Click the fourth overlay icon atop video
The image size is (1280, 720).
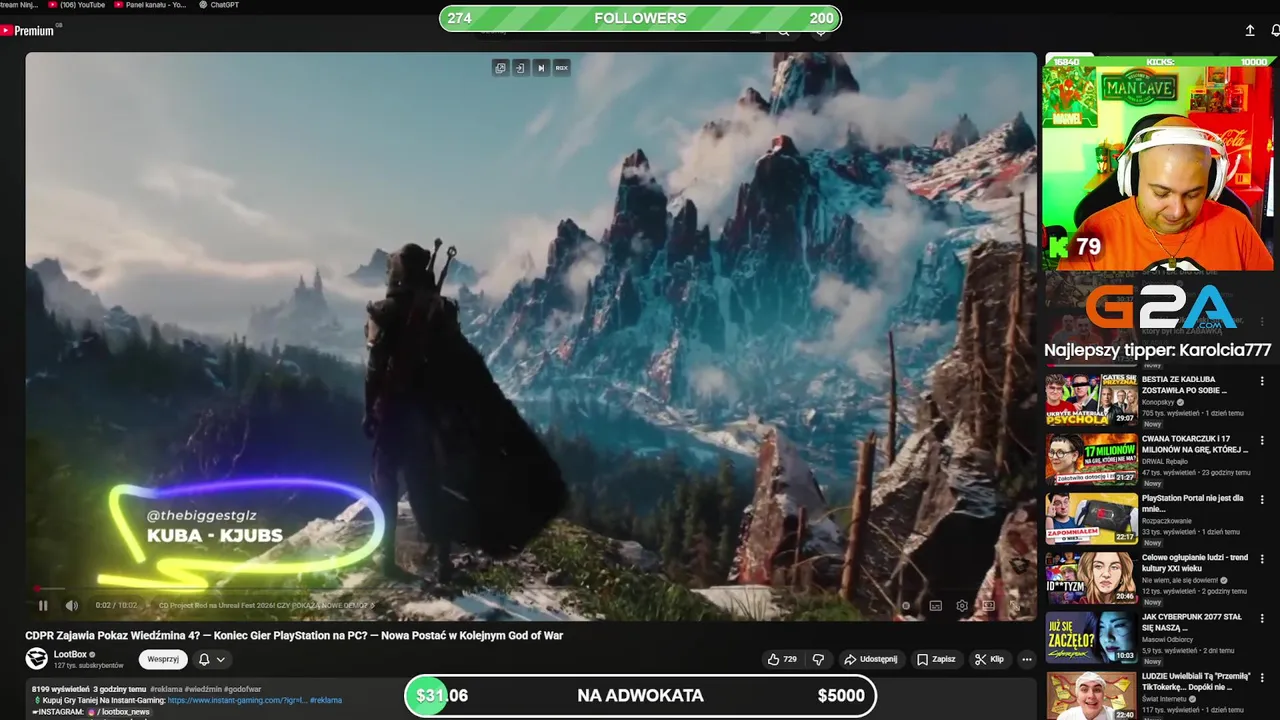561,68
